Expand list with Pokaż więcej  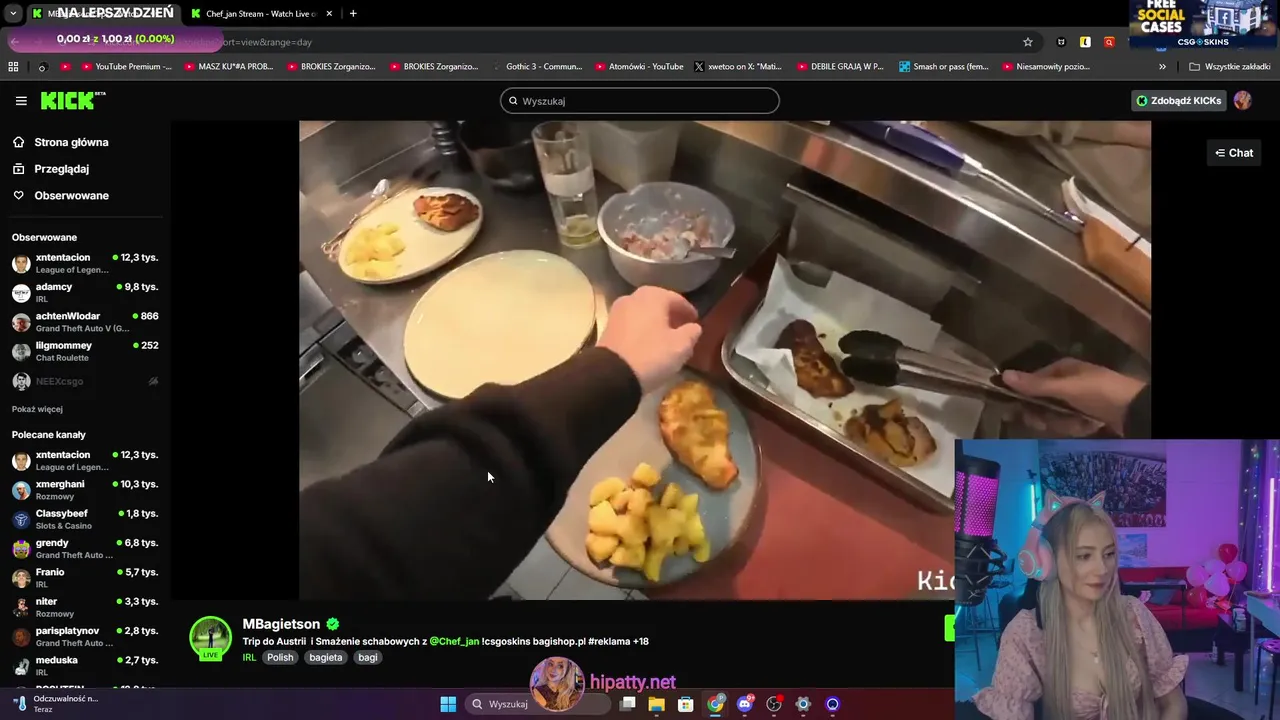[37, 409]
